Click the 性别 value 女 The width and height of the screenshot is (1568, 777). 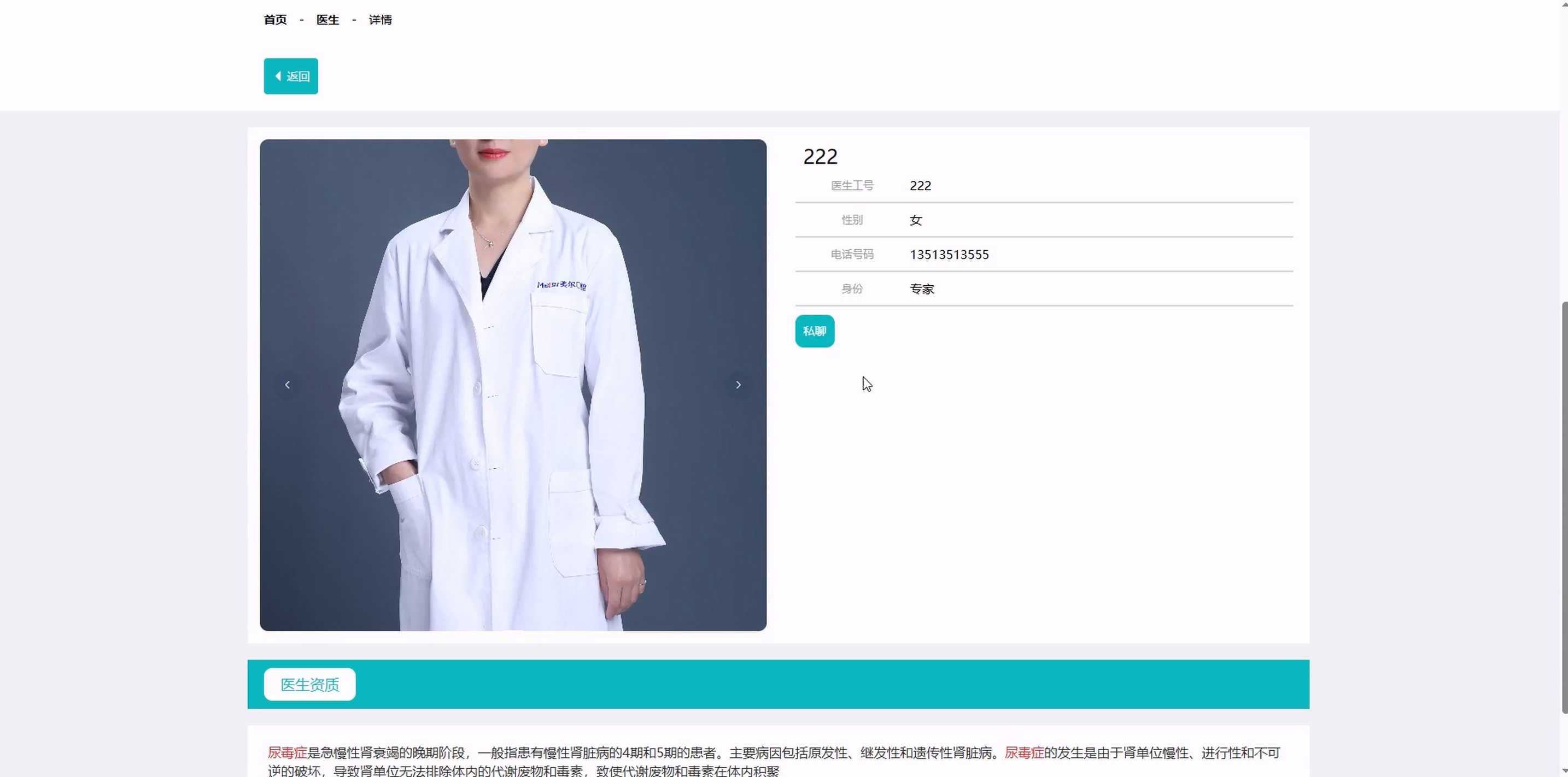coord(915,220)
